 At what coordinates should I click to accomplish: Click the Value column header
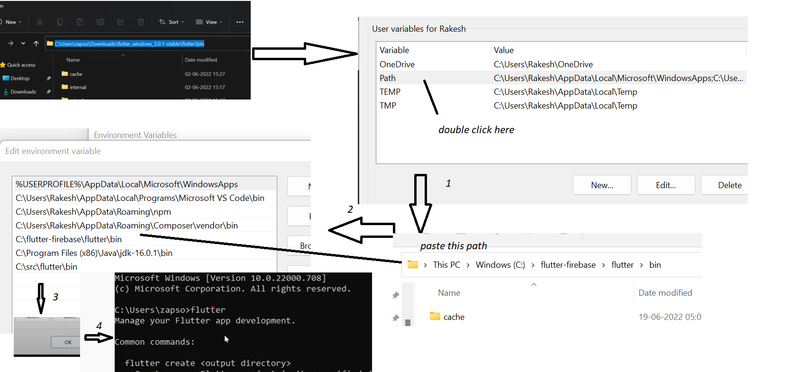[504, 50]
